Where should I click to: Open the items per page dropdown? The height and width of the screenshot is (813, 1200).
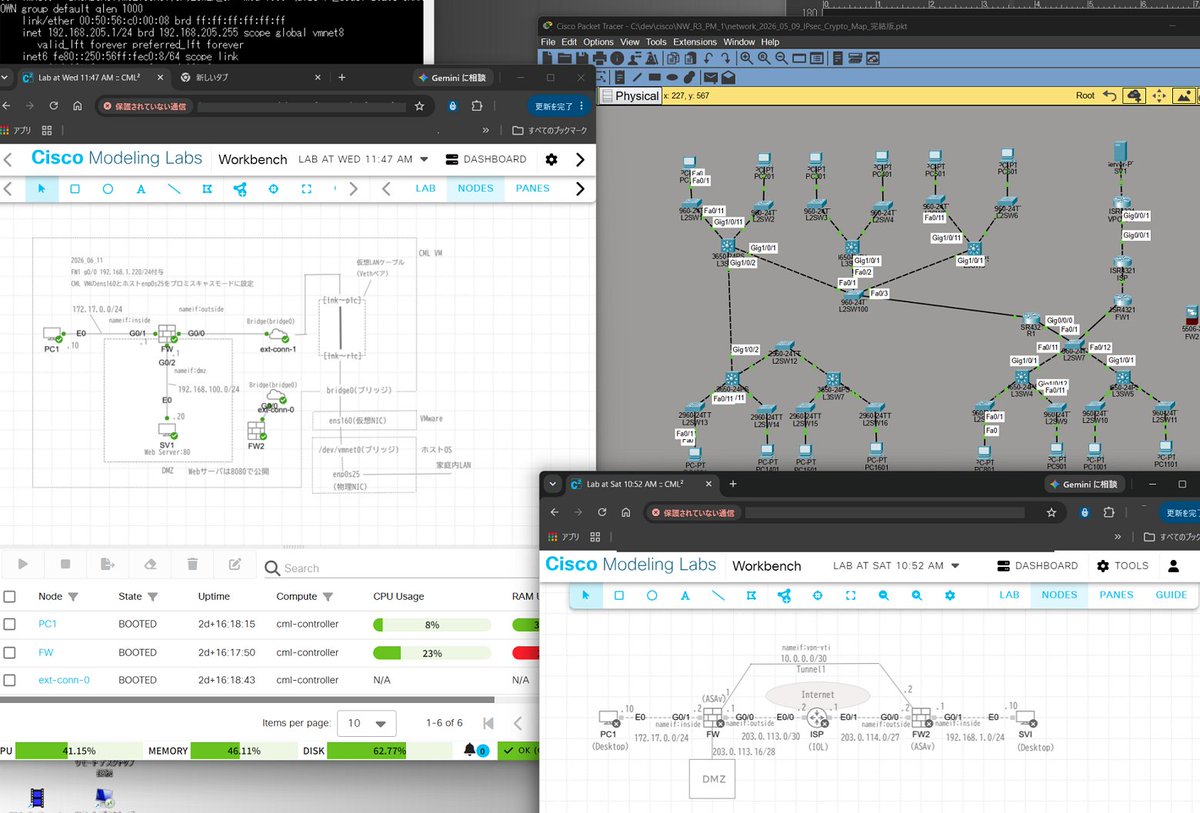point(365,722)
